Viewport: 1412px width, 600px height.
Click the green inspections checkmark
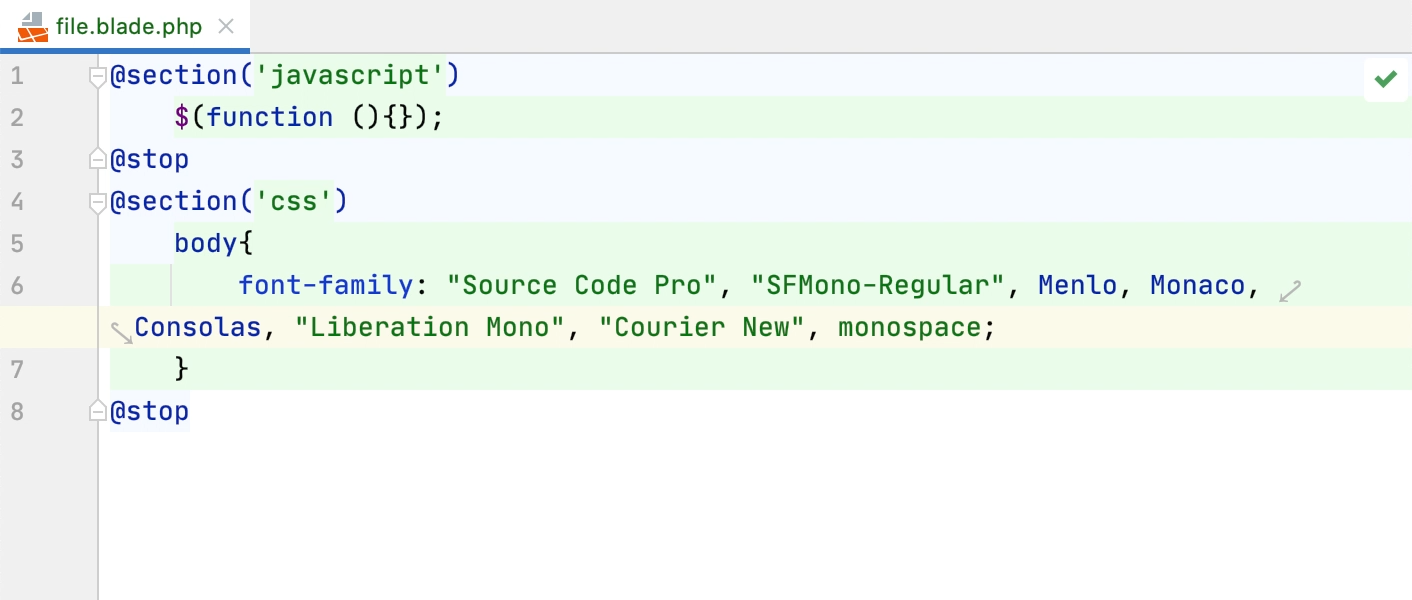(1386, 78)
